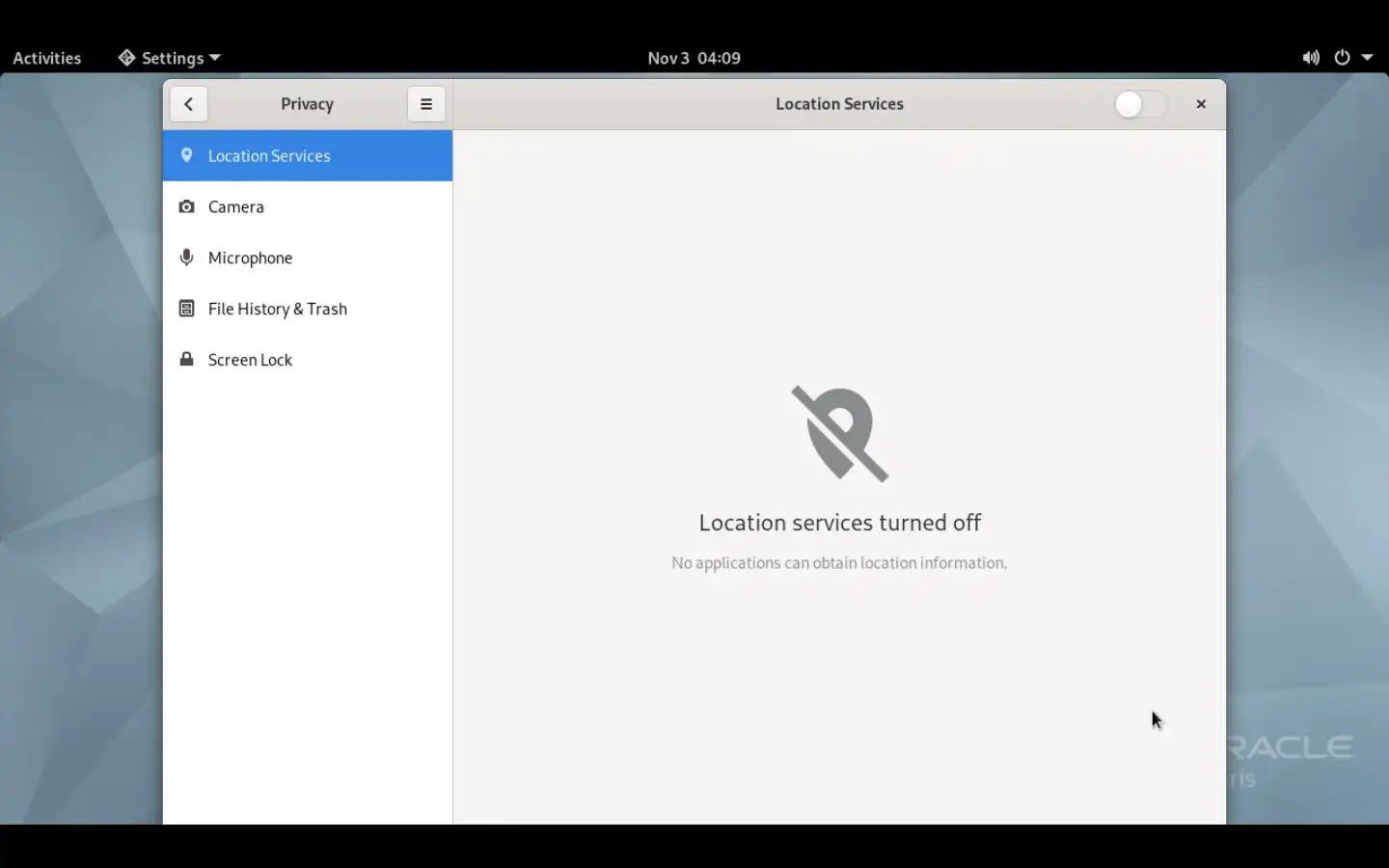Click the Microphone icon in sidebar
1389x868 pixels.
click(x=187, y=258)
